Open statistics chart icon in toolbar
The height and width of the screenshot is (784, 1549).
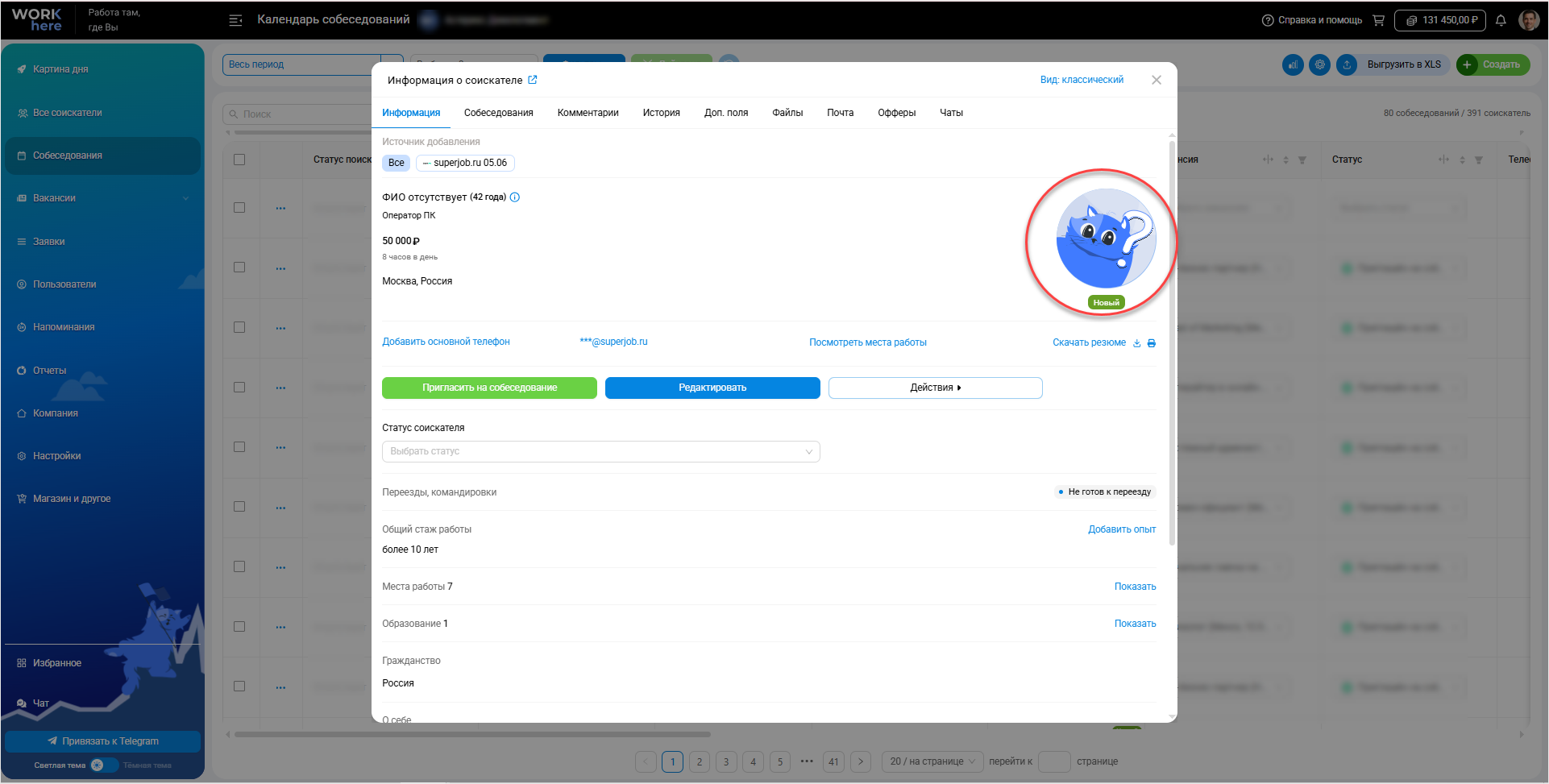1293,64
